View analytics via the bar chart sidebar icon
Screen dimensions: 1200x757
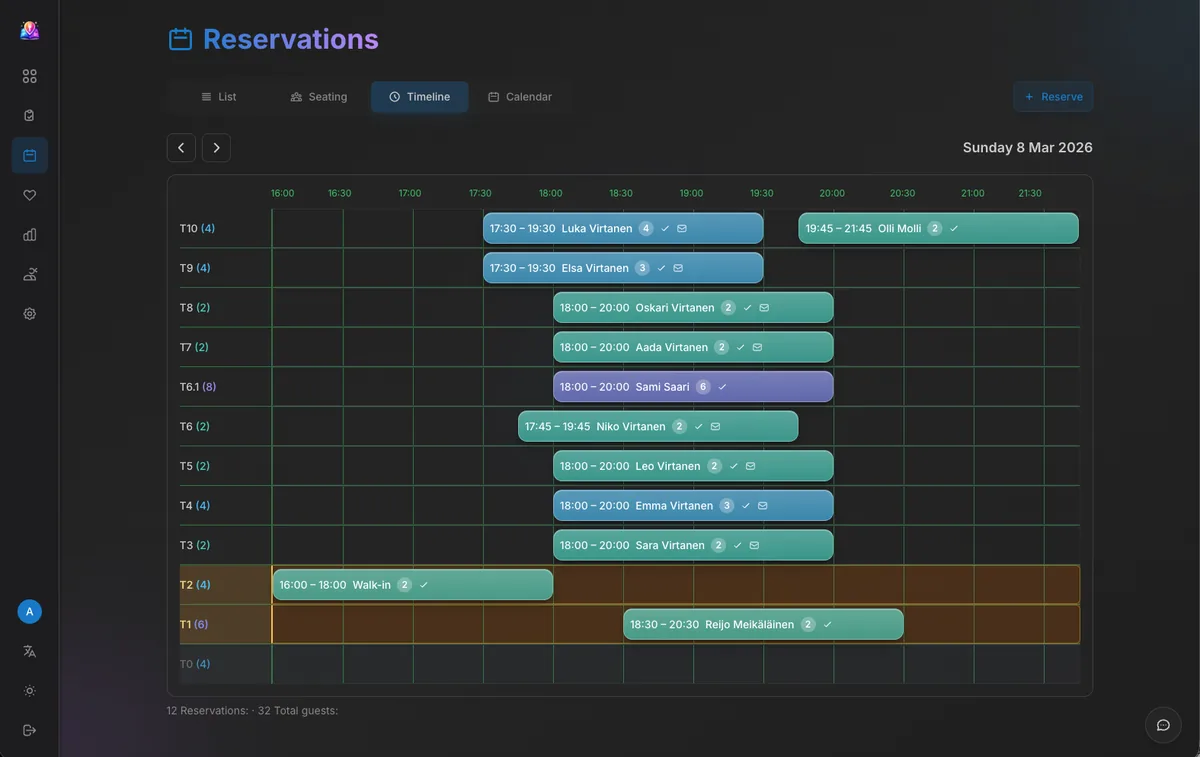click(x=29, y=234)
